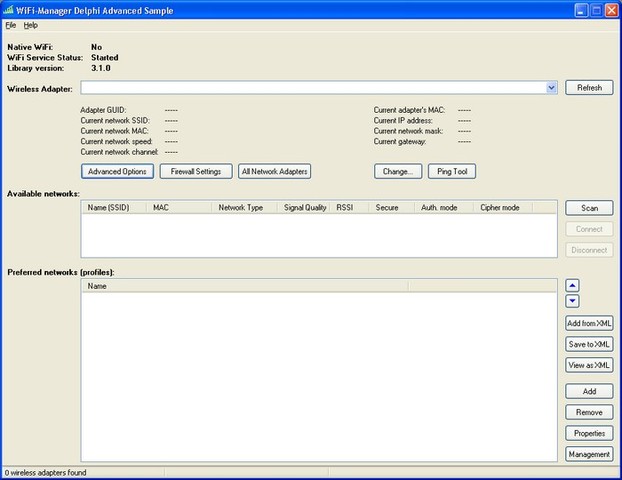Sort by Secure column header
Image resolution: width=622 pixels, height=480 pixels.
392,207
